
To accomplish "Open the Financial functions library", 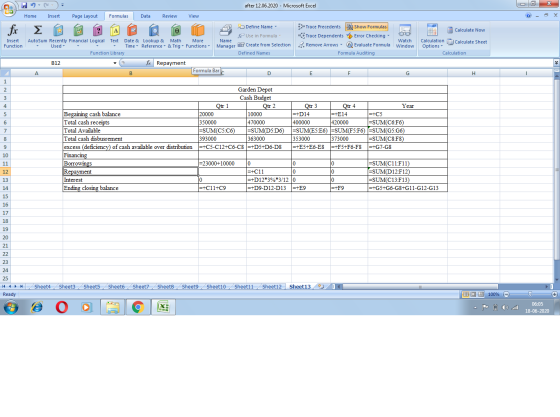I will [x=78, y=36].
